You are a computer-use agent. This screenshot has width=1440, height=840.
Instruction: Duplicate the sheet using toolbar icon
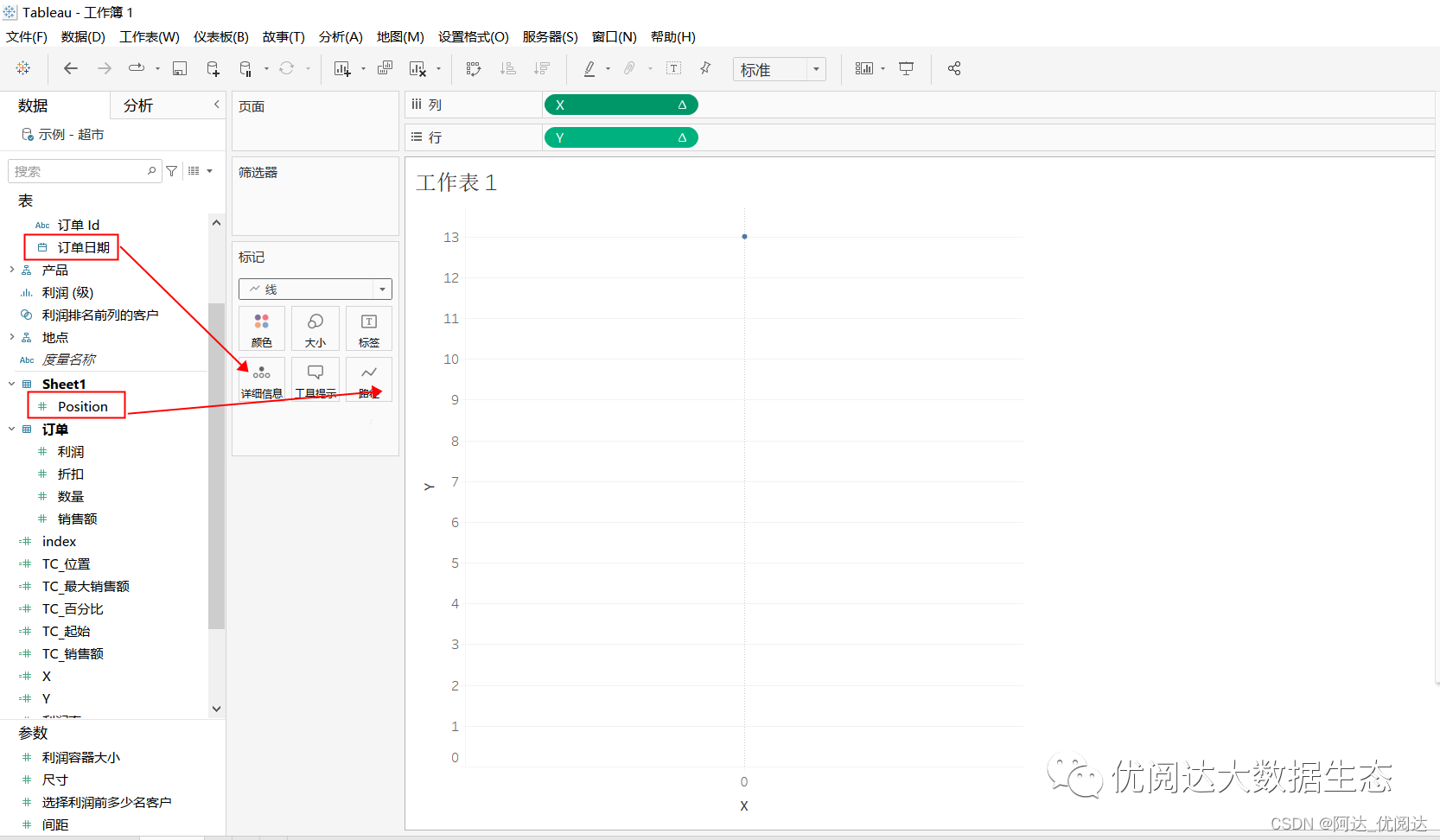pos(385,68)
